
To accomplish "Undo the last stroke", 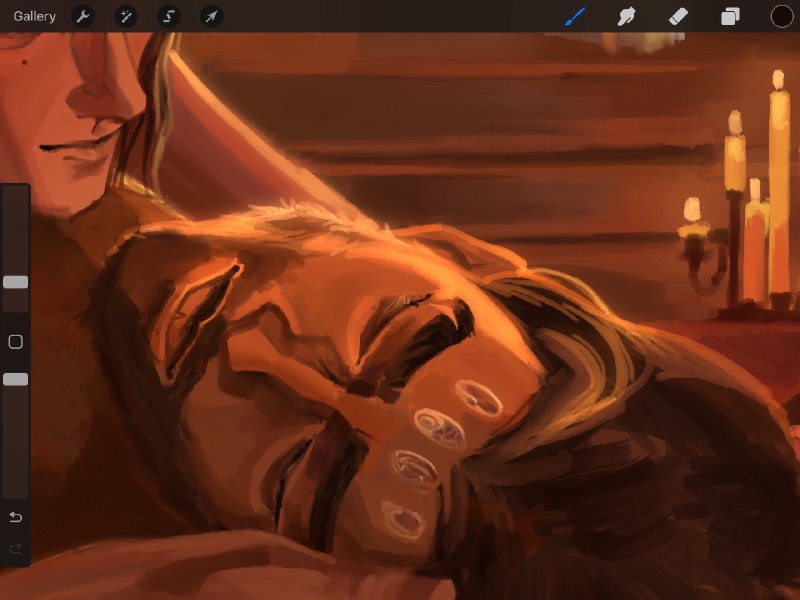I will (x=15, y=517).
